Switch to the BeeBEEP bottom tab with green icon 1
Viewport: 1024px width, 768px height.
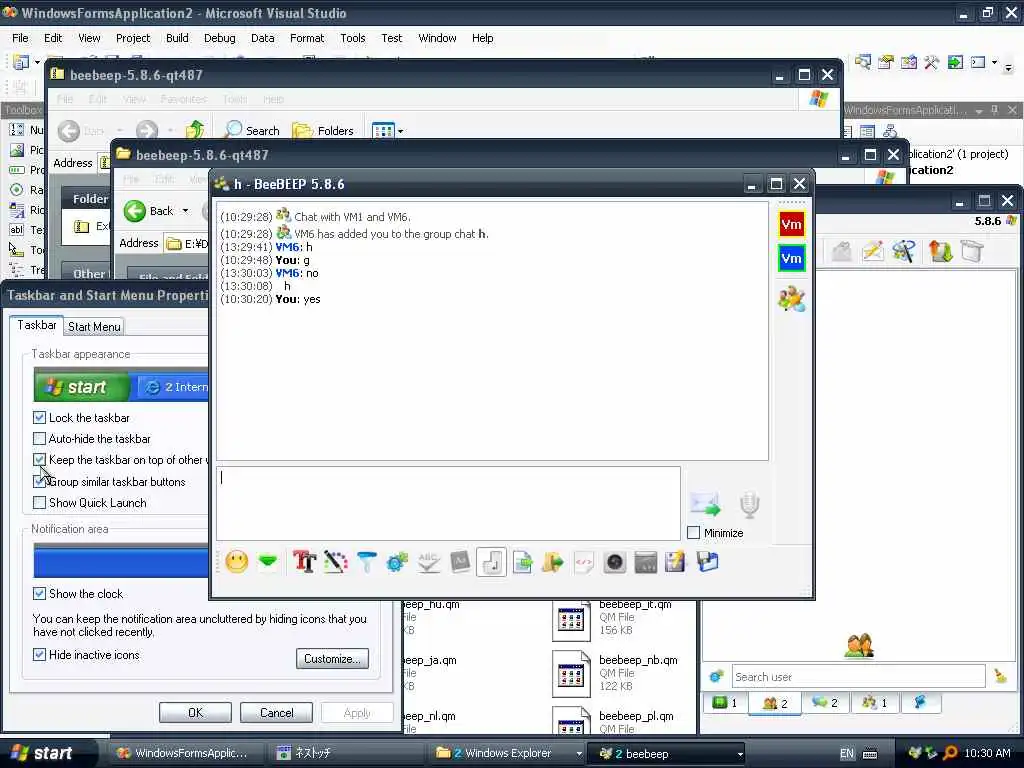coord(724,703)
